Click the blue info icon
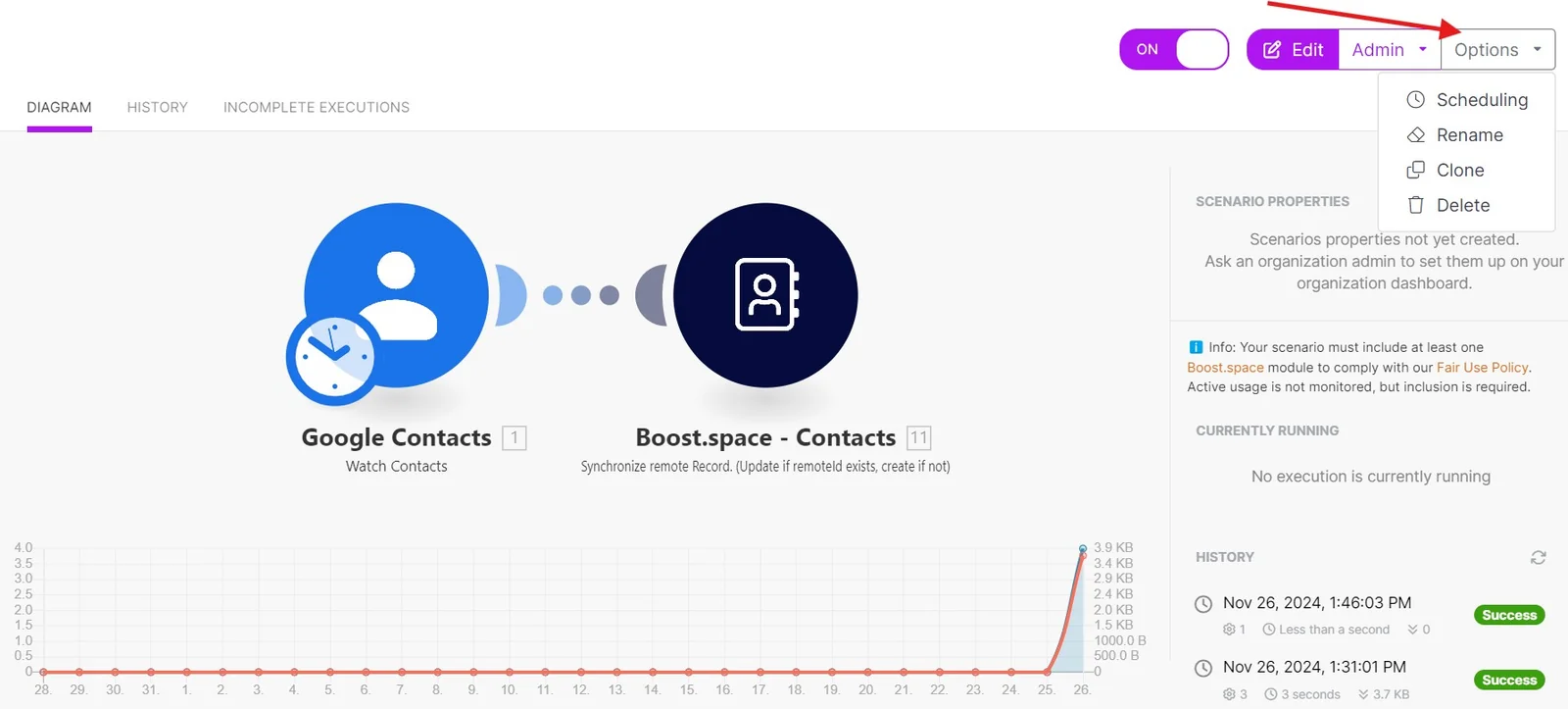The height and width of the screenshot is (709, 1568). click(x=1196, y=347)
